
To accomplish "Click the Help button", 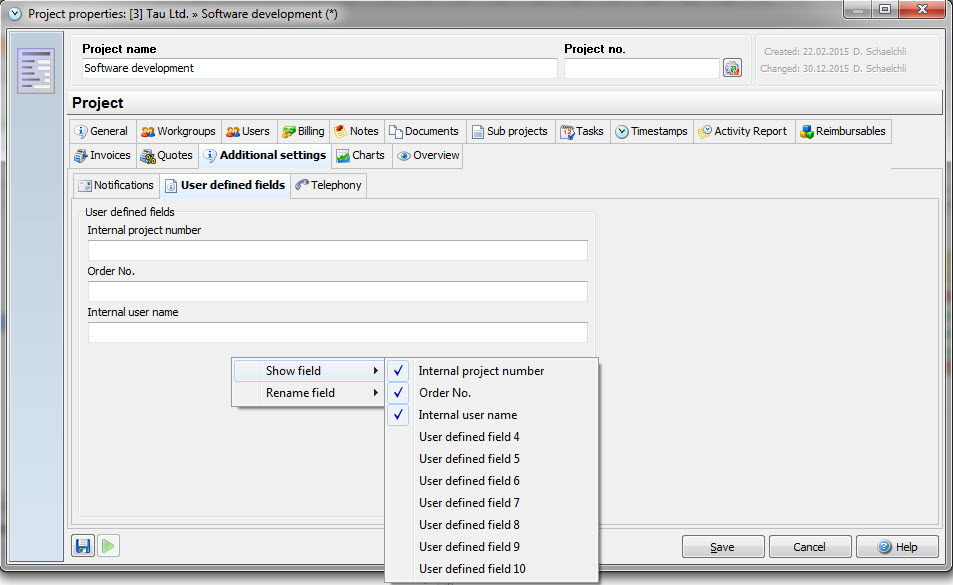I will click(897, 547).
